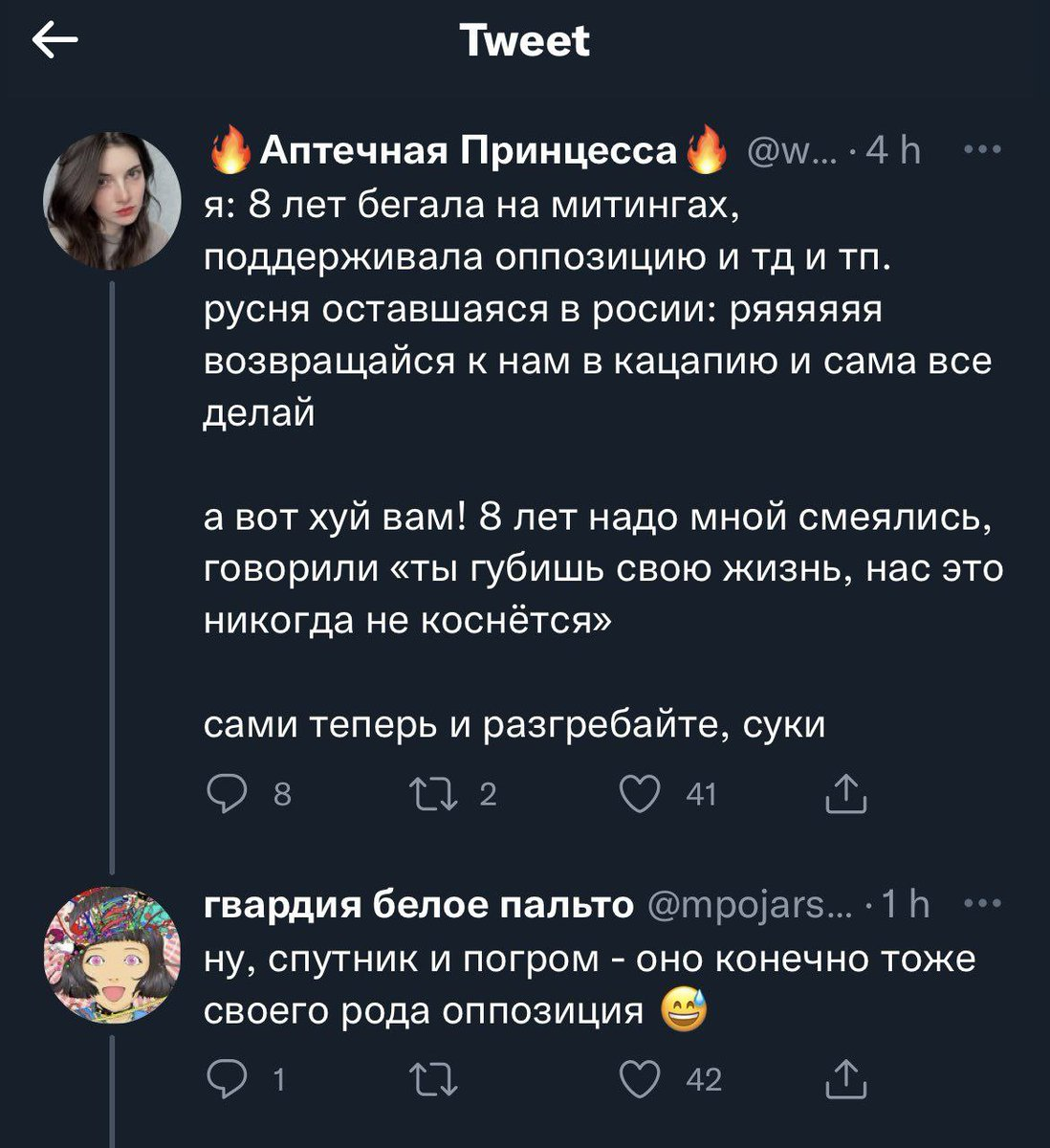1050x1148 pixels.
Task: Share the reply by гвардия белое пальто
Action: pos(845,1080)
